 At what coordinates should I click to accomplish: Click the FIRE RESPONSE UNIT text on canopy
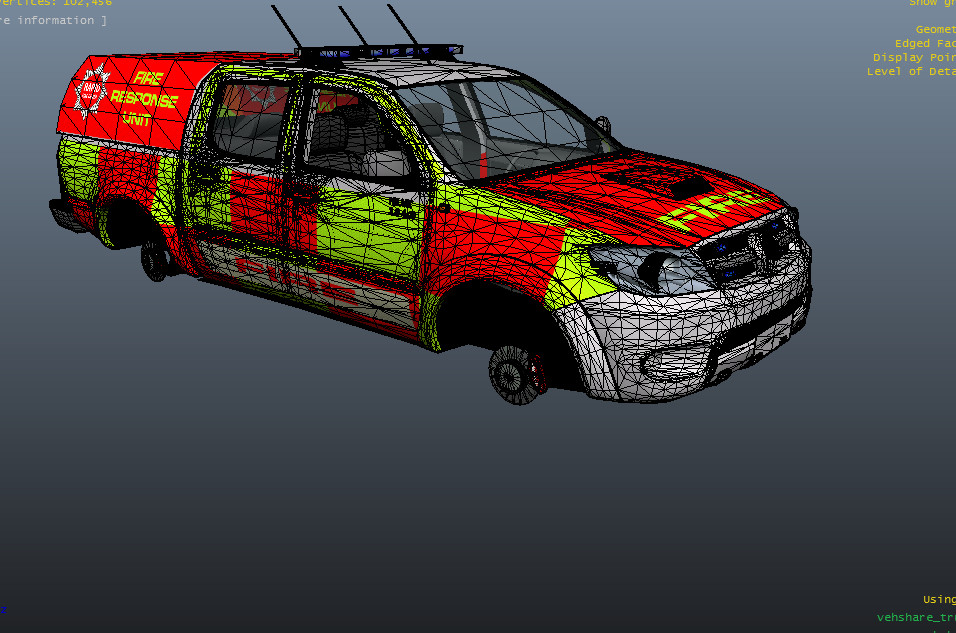(x=144, y=98)
